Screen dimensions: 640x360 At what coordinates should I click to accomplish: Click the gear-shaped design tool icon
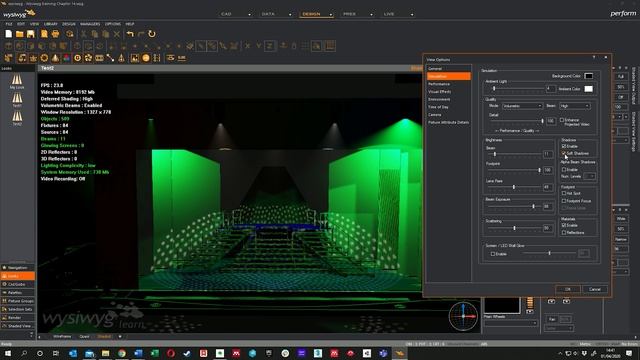(x=44, y=58)
